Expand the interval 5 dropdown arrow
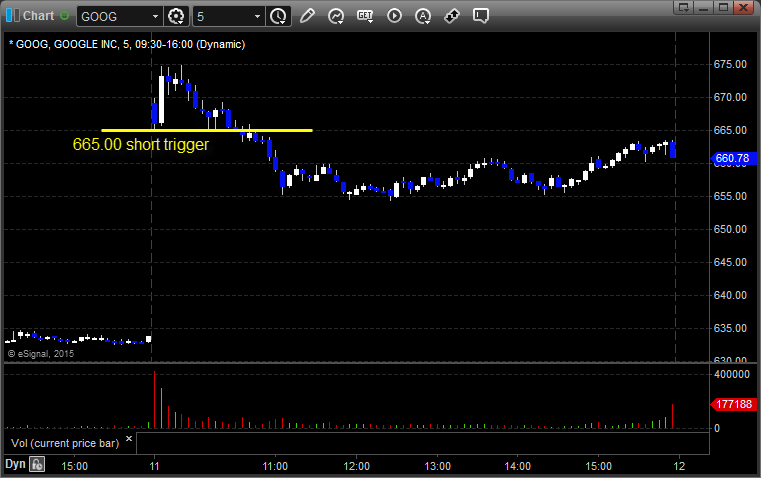 click(257, 16)
